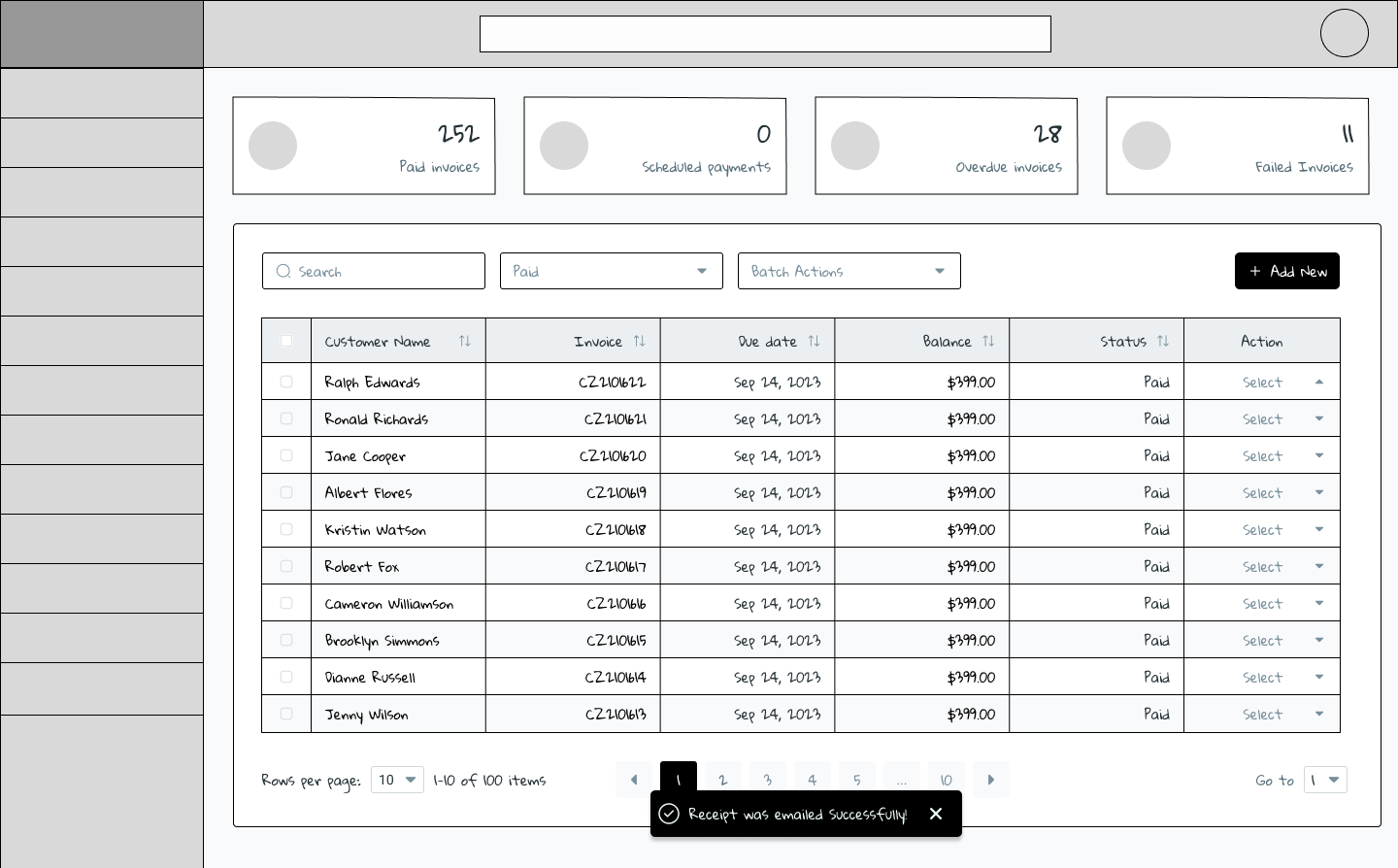Click the Due date sort arrows
The width and height of the screenshot is (1398, 868).
tap(814, 341)
